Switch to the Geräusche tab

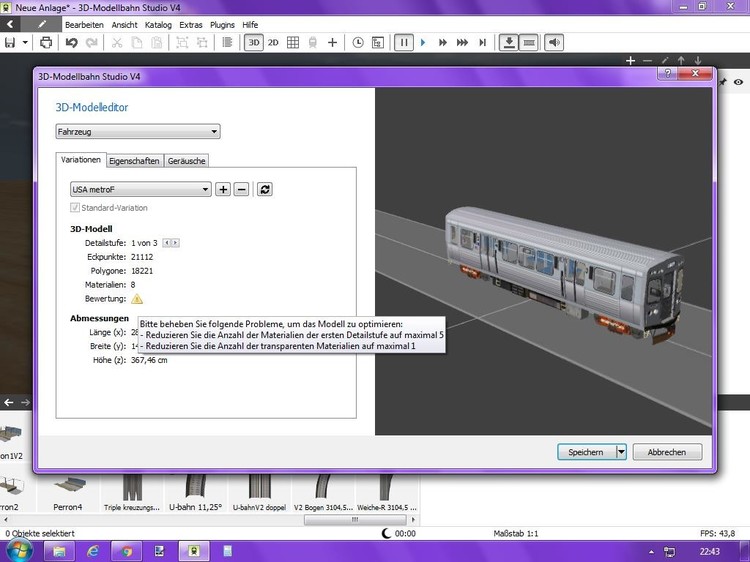tap(187, 161)
